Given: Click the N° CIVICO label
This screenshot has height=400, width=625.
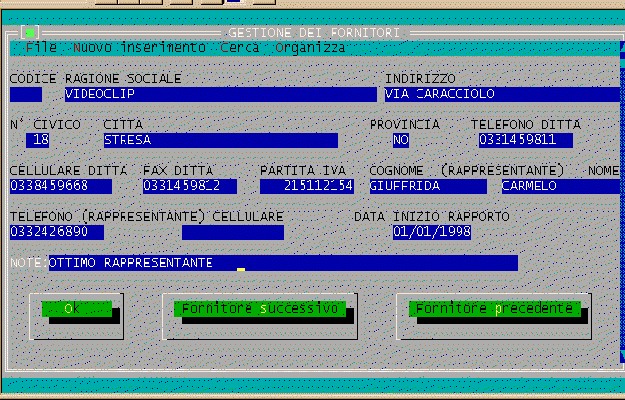Looking at the screenshot, I should 45,124.
